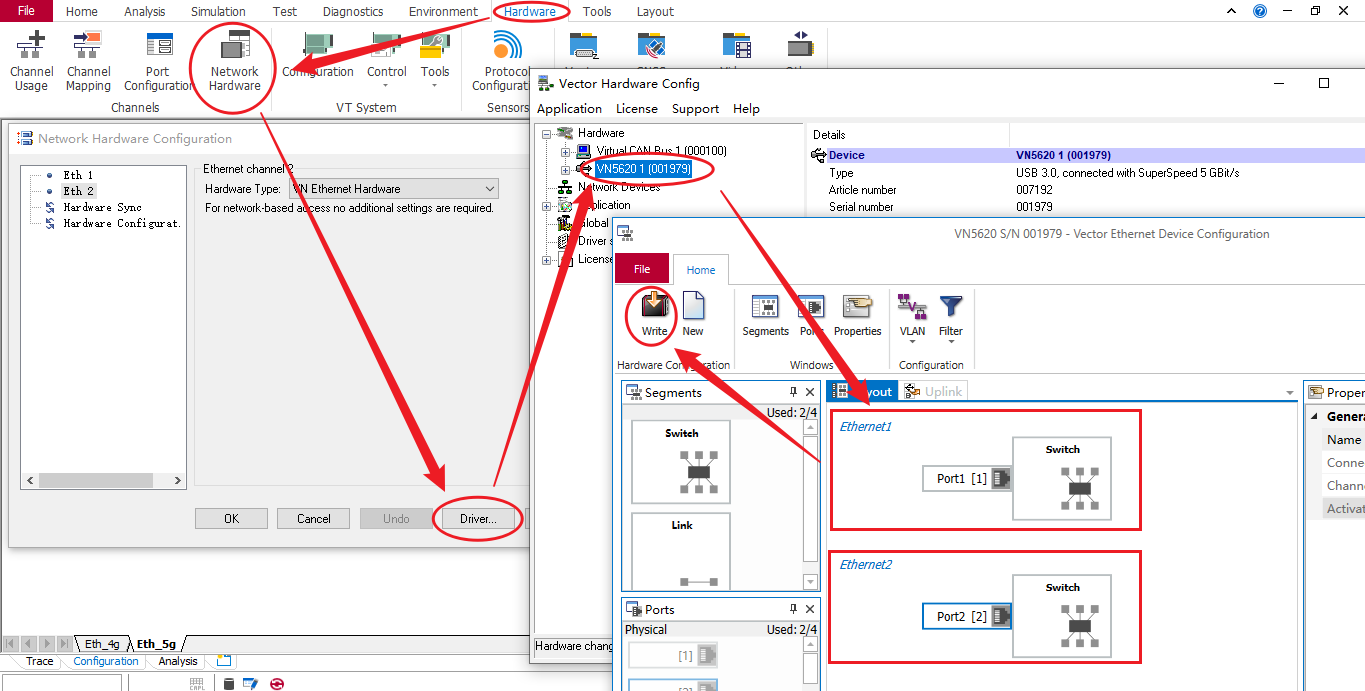Image resolution: width=1365 pixels, height=691 pixels.
Task: Select Port2 [2] in Ethernet2 layout
Action: 967,616
